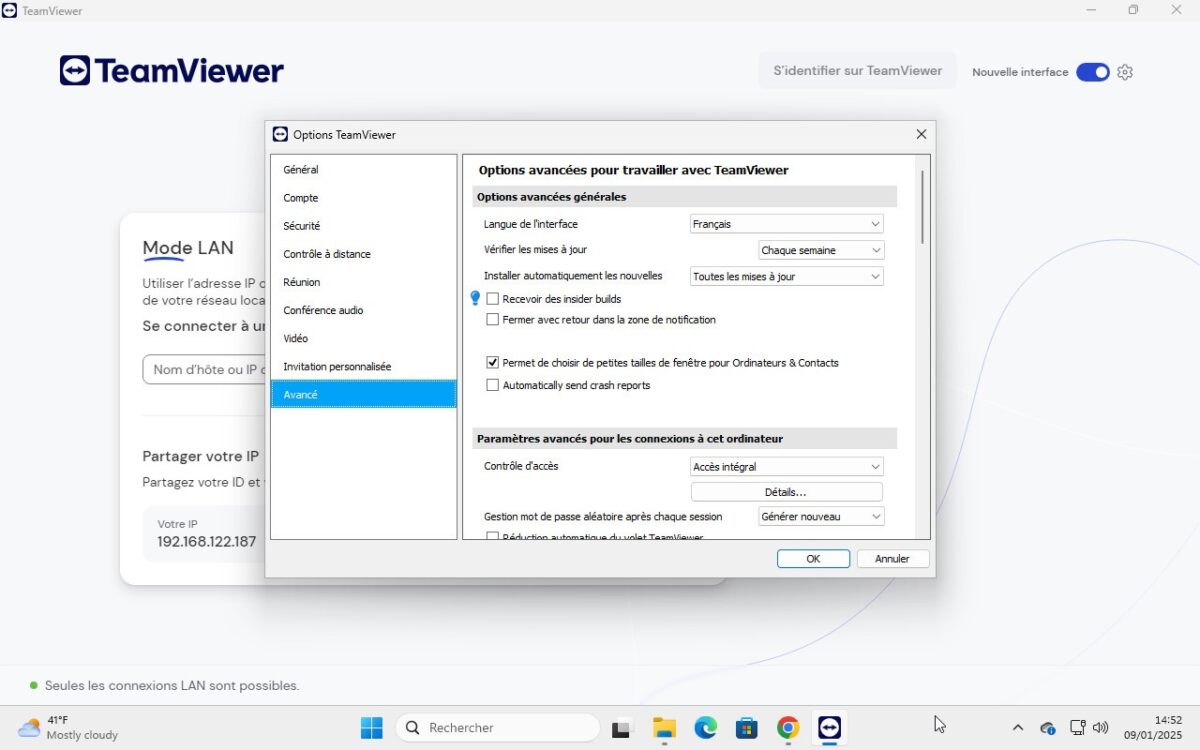
Task: Open the File Explorer taskbar icon
Action: point(664,727)
